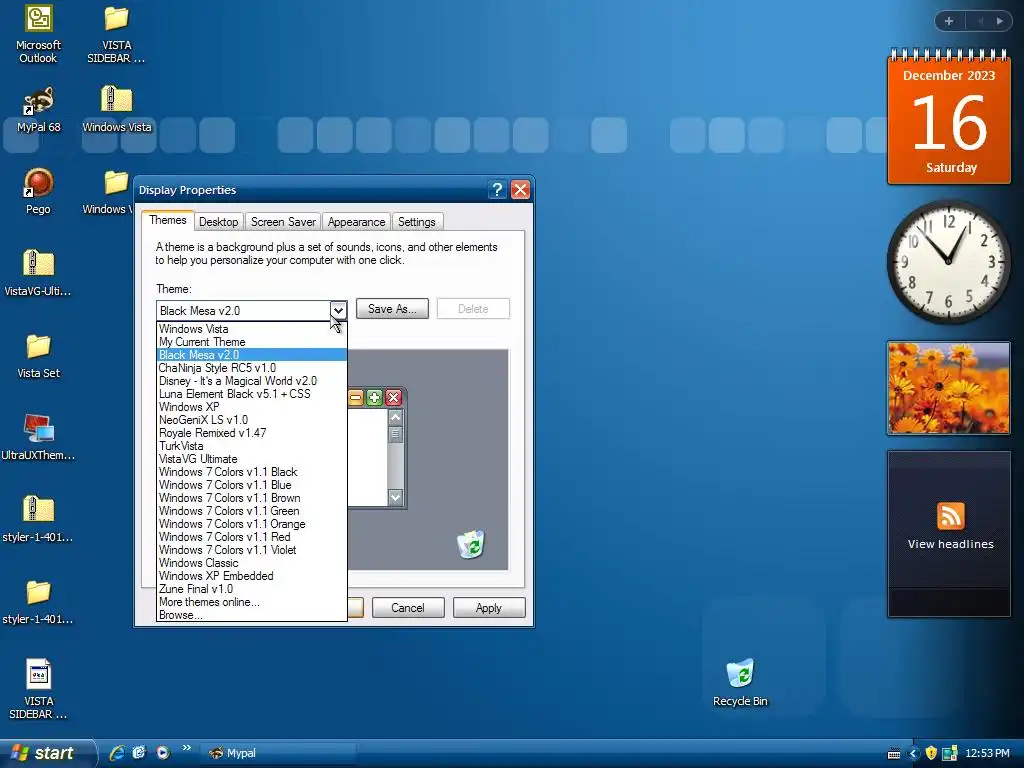This screenshot has height=768, width=1024.
Task: Click the flower slideshow gadget picture
Action: pos(948,388)
